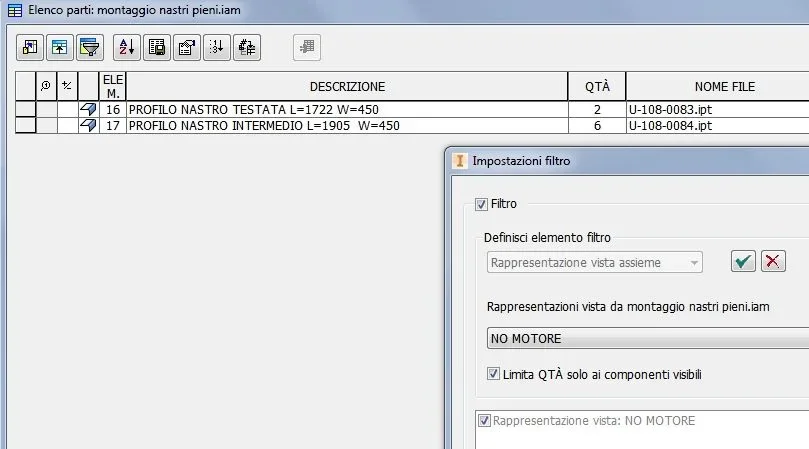Open filter settings via the funnel icon
This screenshot has height=449, width=809.
[90, 47]
